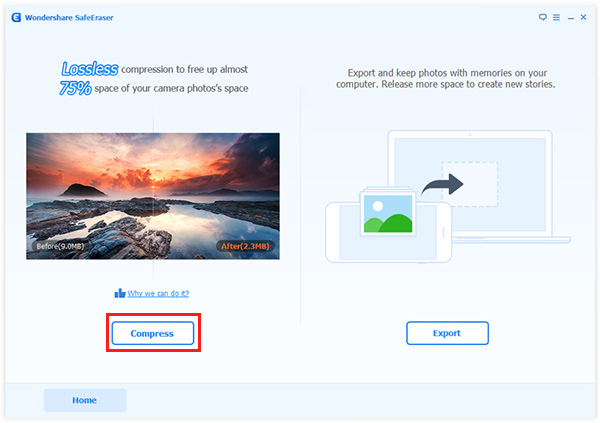Screen dimensions: 600x423
Task: Click the Wondershare SafeEraser logo icon
Action: (x=12, y=17)
